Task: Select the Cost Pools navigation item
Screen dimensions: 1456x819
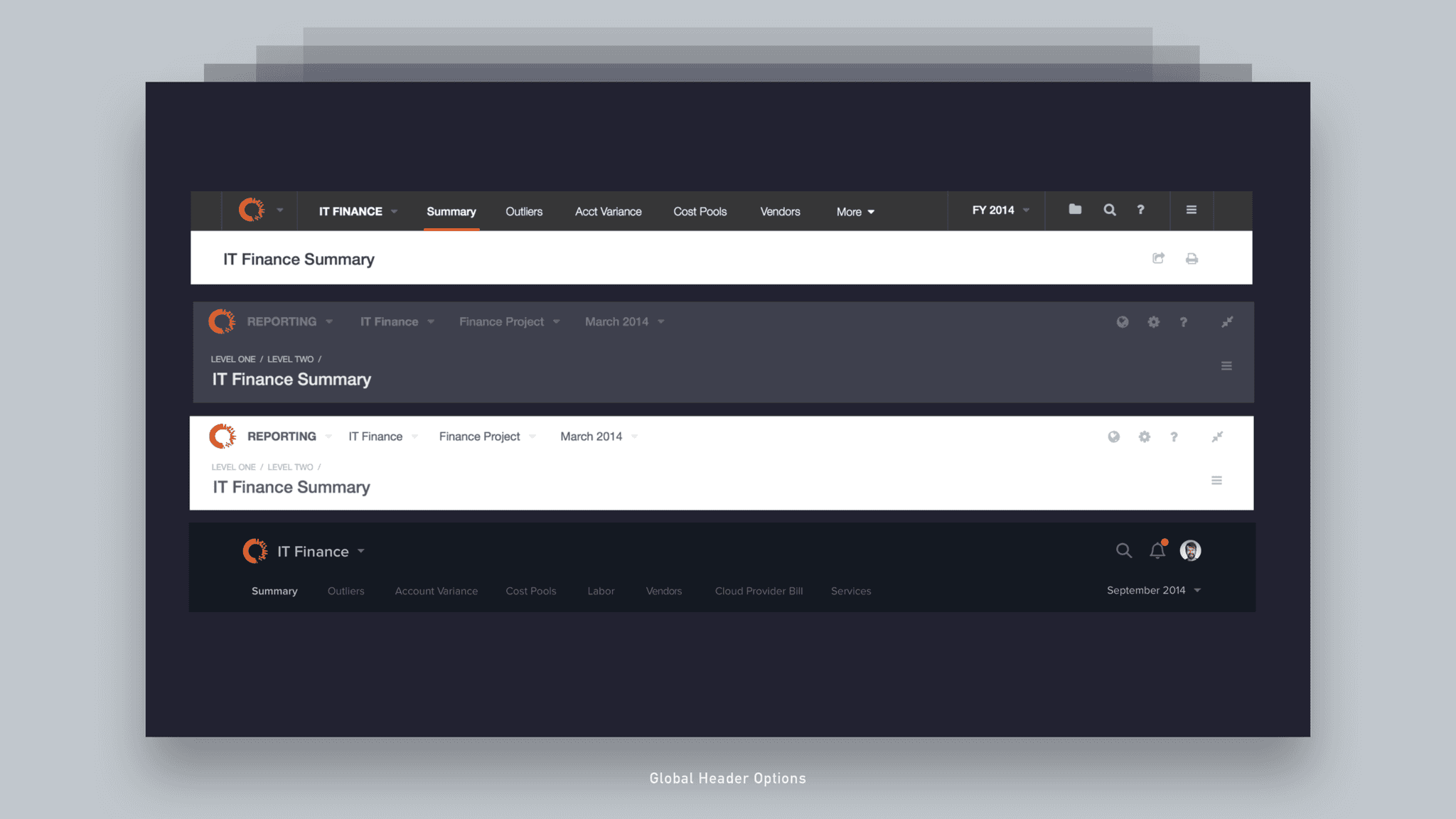Action: coord(700,211)
